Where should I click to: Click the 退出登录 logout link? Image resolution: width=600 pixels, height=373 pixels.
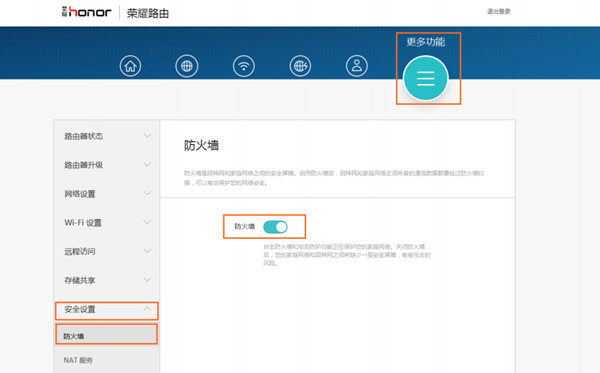498,11
